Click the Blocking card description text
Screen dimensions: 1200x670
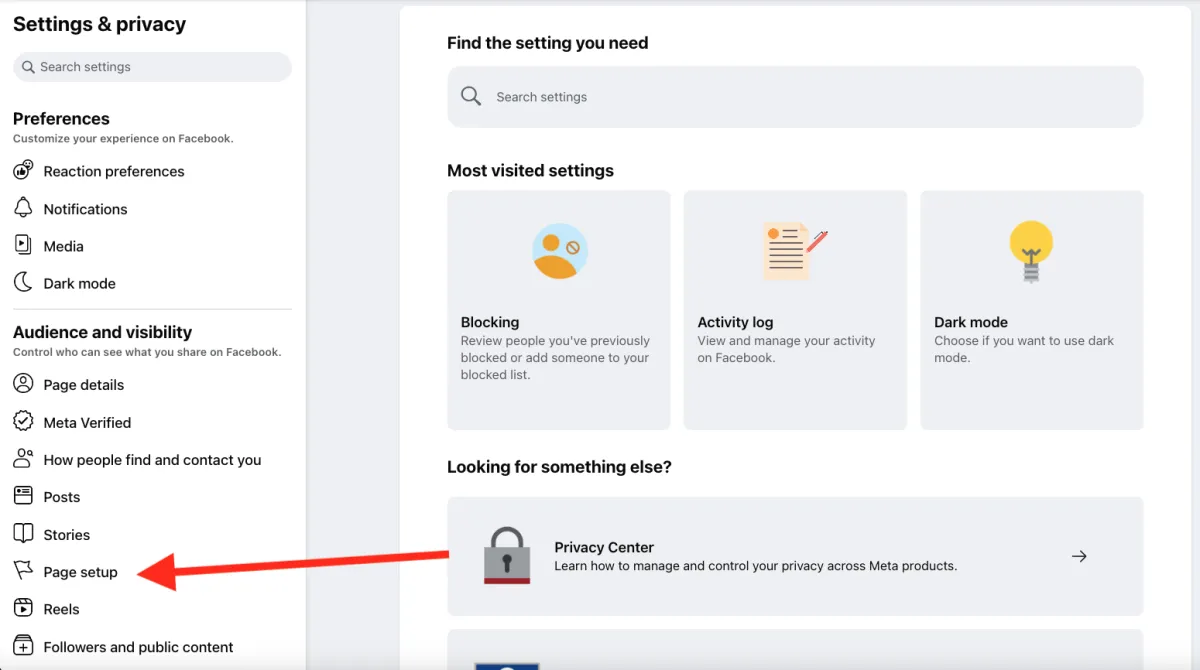(556, 358)
